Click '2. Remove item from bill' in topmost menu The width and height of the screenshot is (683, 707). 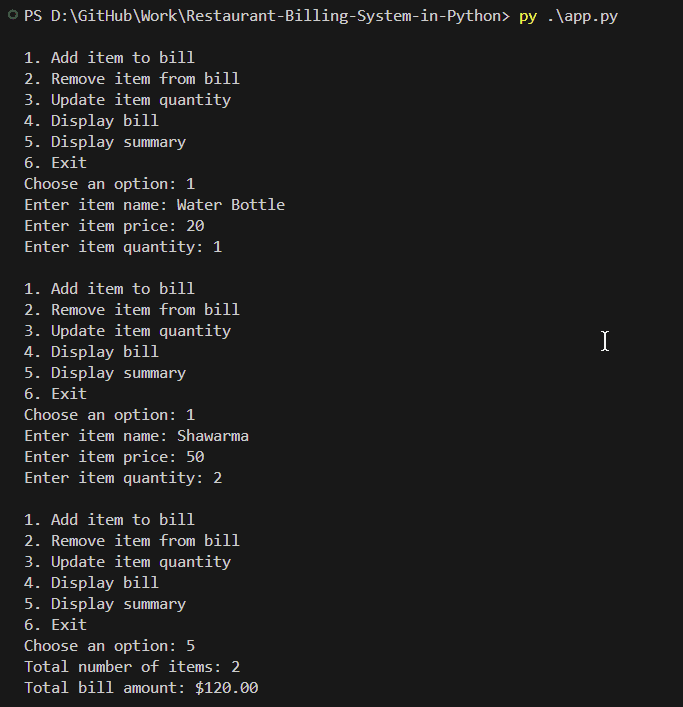pyautogui.click(x=132, y=79)
